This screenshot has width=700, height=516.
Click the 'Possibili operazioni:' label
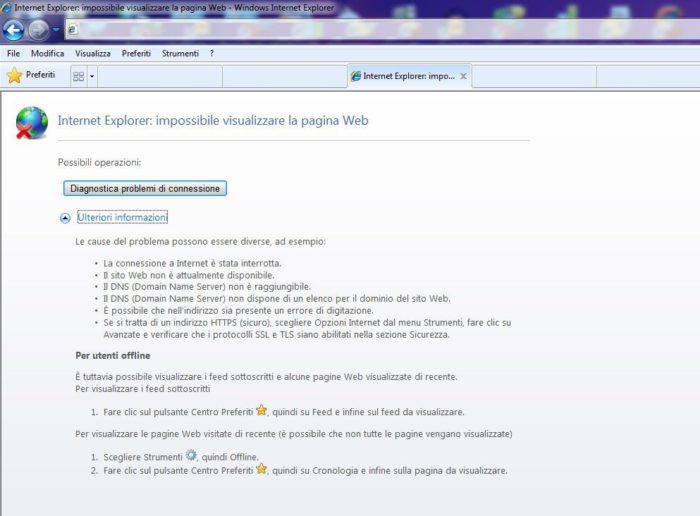[x=99, y=162]
